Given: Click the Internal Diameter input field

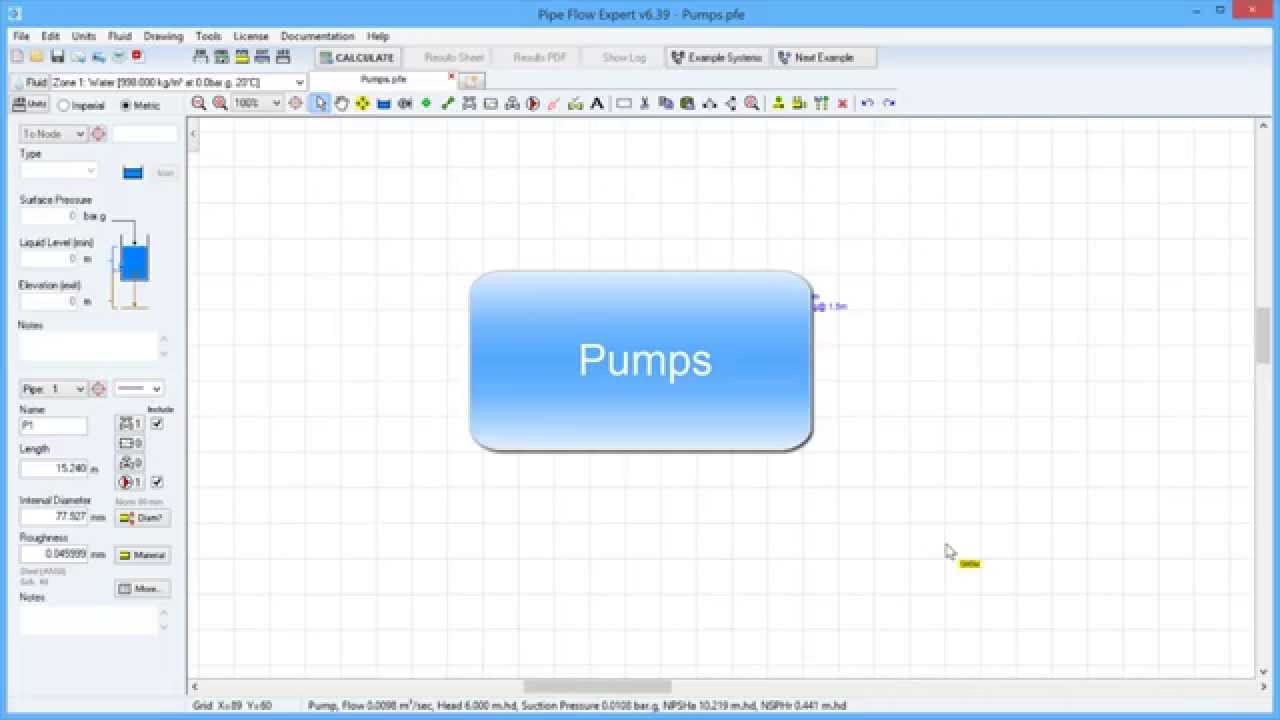Looking at the screenshot, I should pos(54,517).
